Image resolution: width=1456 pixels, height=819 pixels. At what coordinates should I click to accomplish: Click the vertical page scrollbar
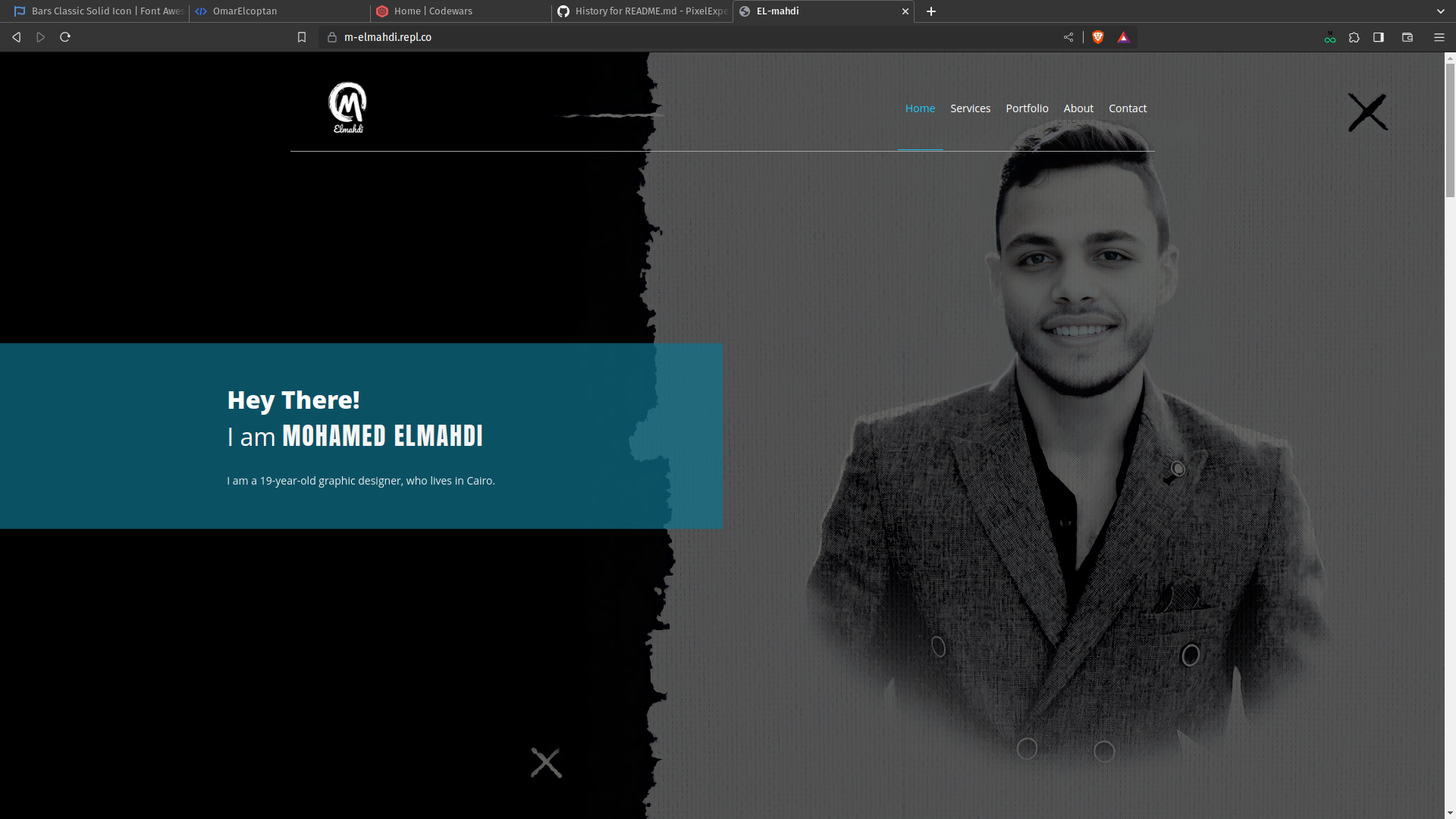[1450, 129]
